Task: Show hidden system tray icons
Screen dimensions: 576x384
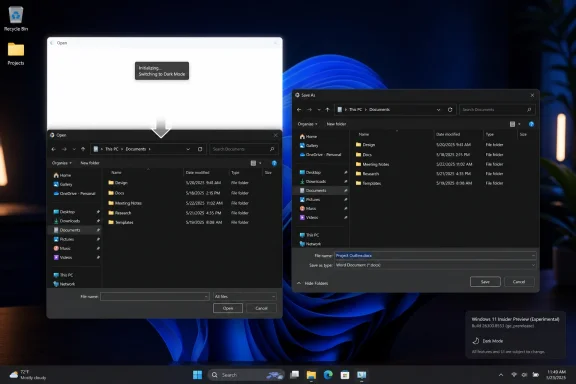Action: tap(501, 375)
